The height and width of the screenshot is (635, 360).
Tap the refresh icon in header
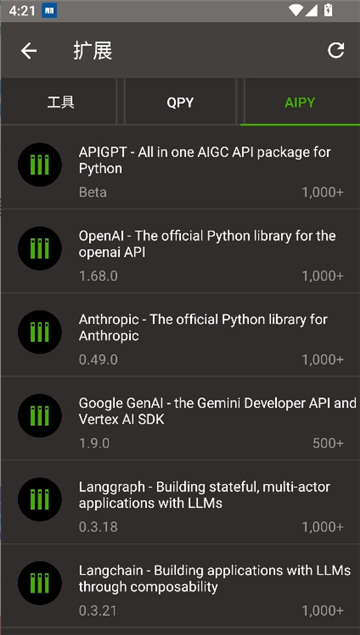[x=336, y=51]
